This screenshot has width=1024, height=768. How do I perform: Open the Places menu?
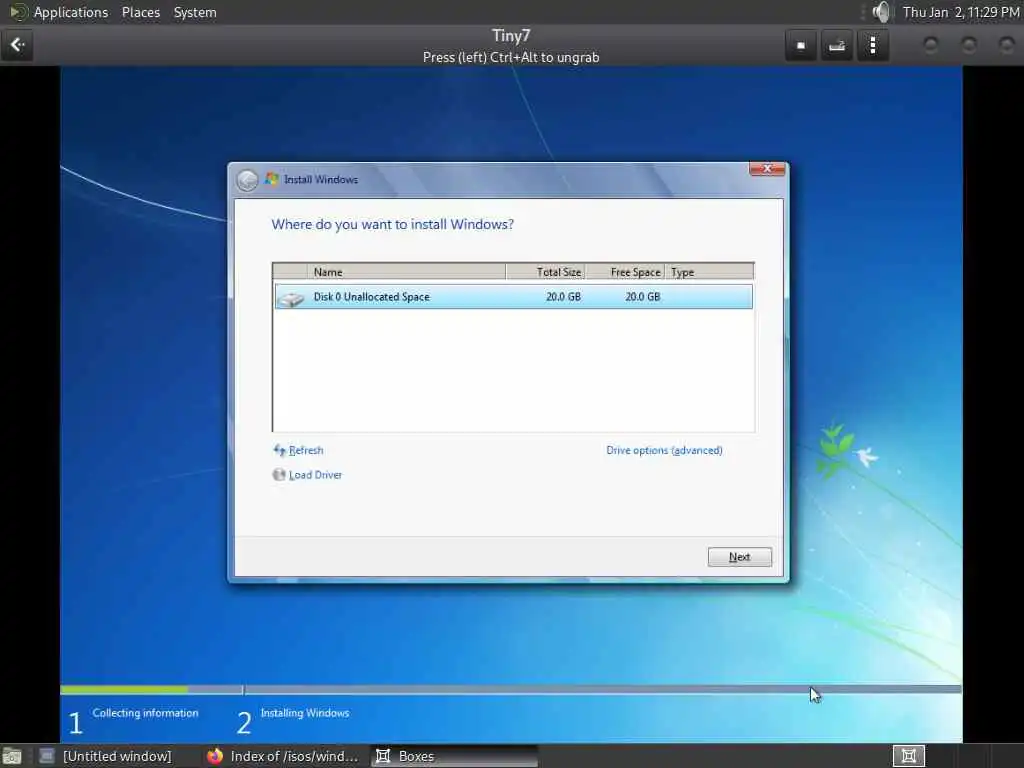pos(141,12)
